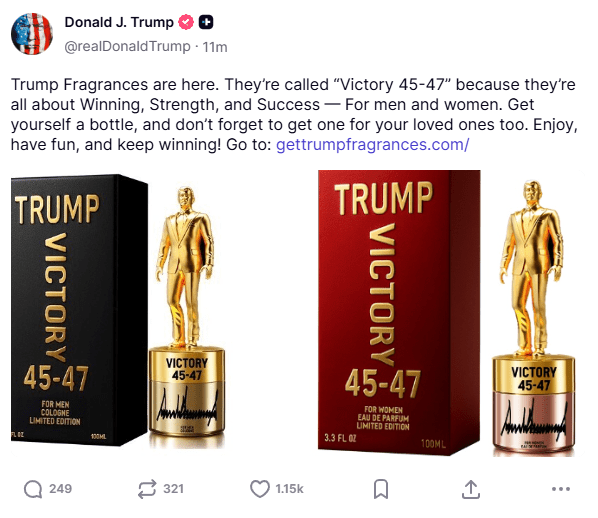Screen dimensions: 598x518
Task: Open the share upload icon
Action: [471, 489]
